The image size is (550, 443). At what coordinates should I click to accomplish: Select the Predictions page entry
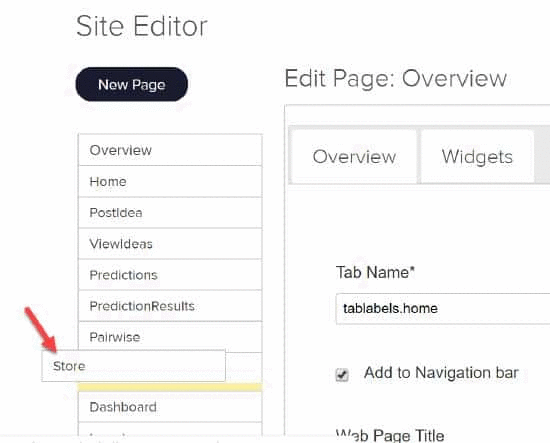(x=170, y=275)
